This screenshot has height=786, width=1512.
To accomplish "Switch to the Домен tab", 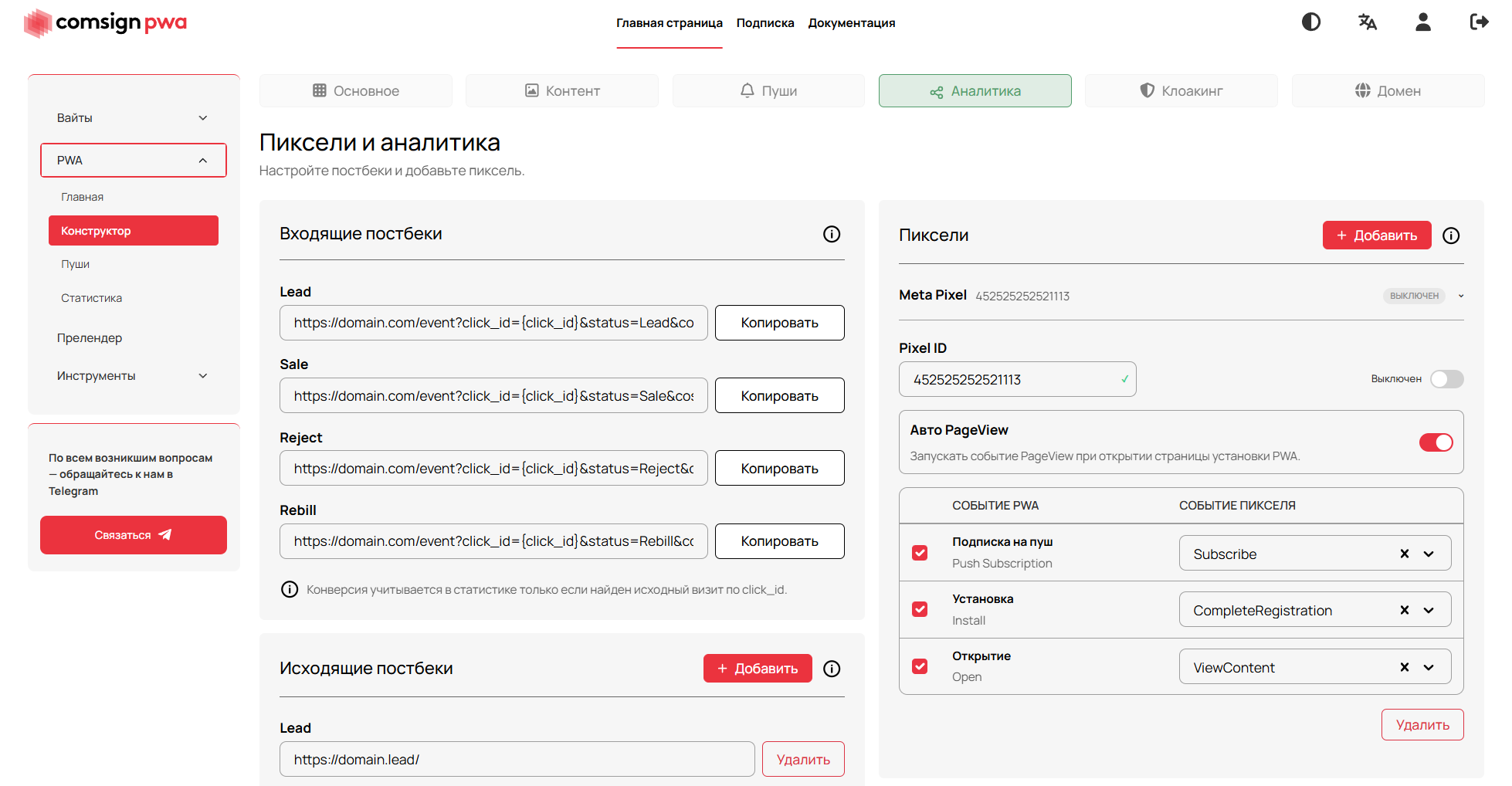I will [x=1388, y=90].
